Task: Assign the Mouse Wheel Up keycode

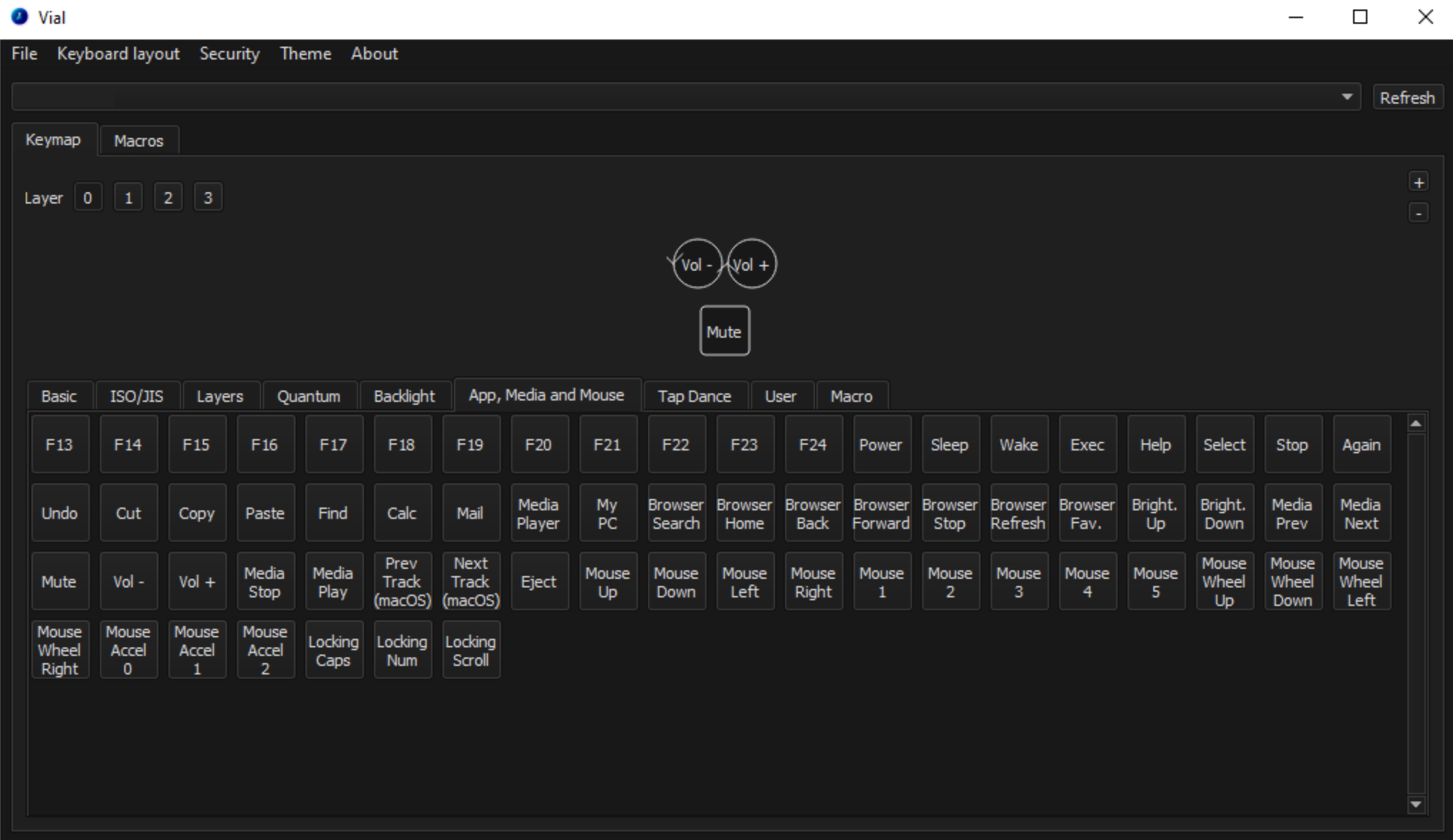Action: 1224,582
